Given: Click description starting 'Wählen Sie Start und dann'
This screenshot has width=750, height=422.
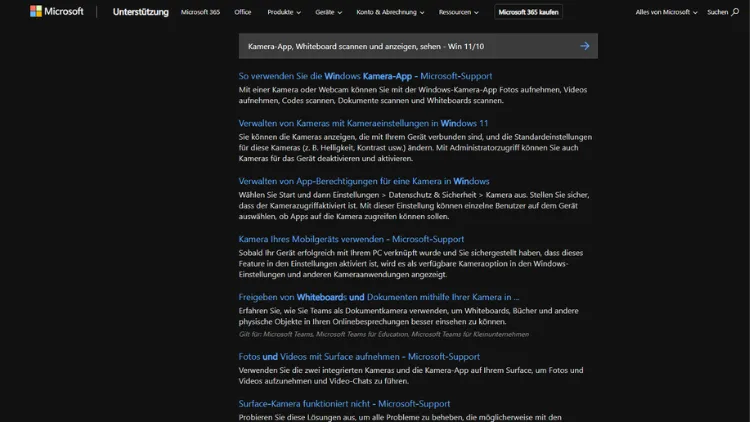Looking at the screenshot, I should 414,205.
